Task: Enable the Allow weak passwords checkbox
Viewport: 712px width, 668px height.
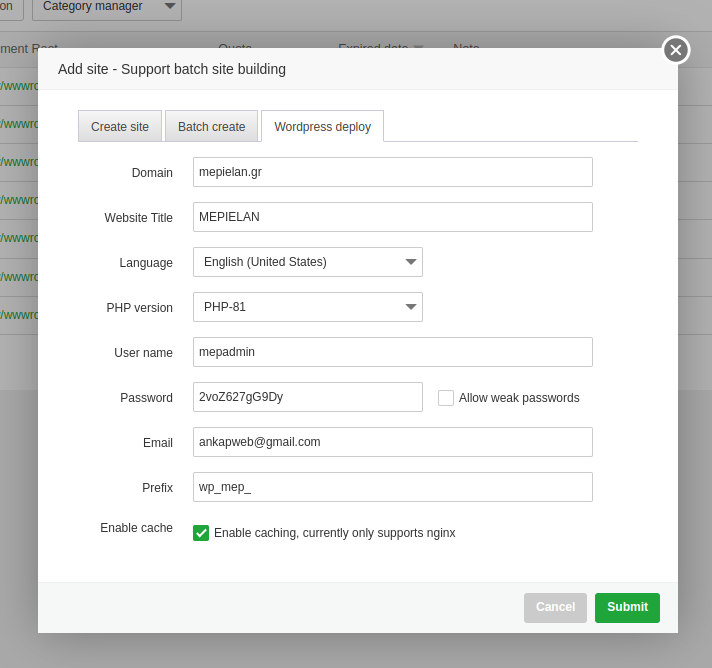Action: pyautogui.click(x=446, y=398)
